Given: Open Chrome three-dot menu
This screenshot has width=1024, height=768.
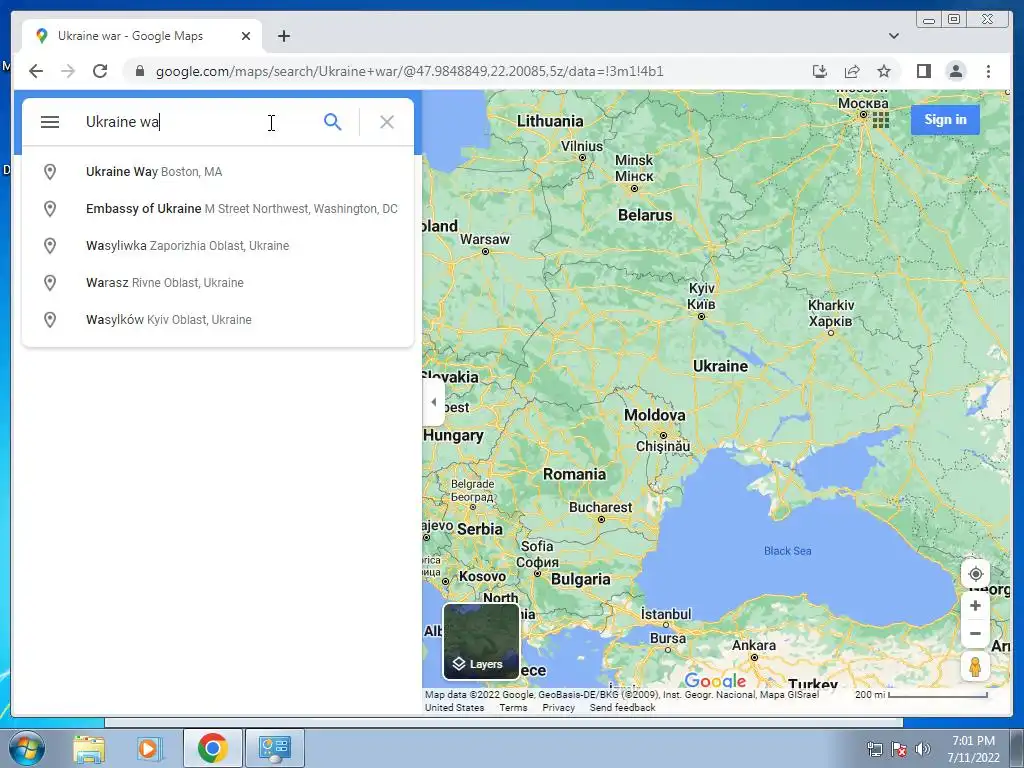Looking at the screenshot, I should [x=988, y=71].
